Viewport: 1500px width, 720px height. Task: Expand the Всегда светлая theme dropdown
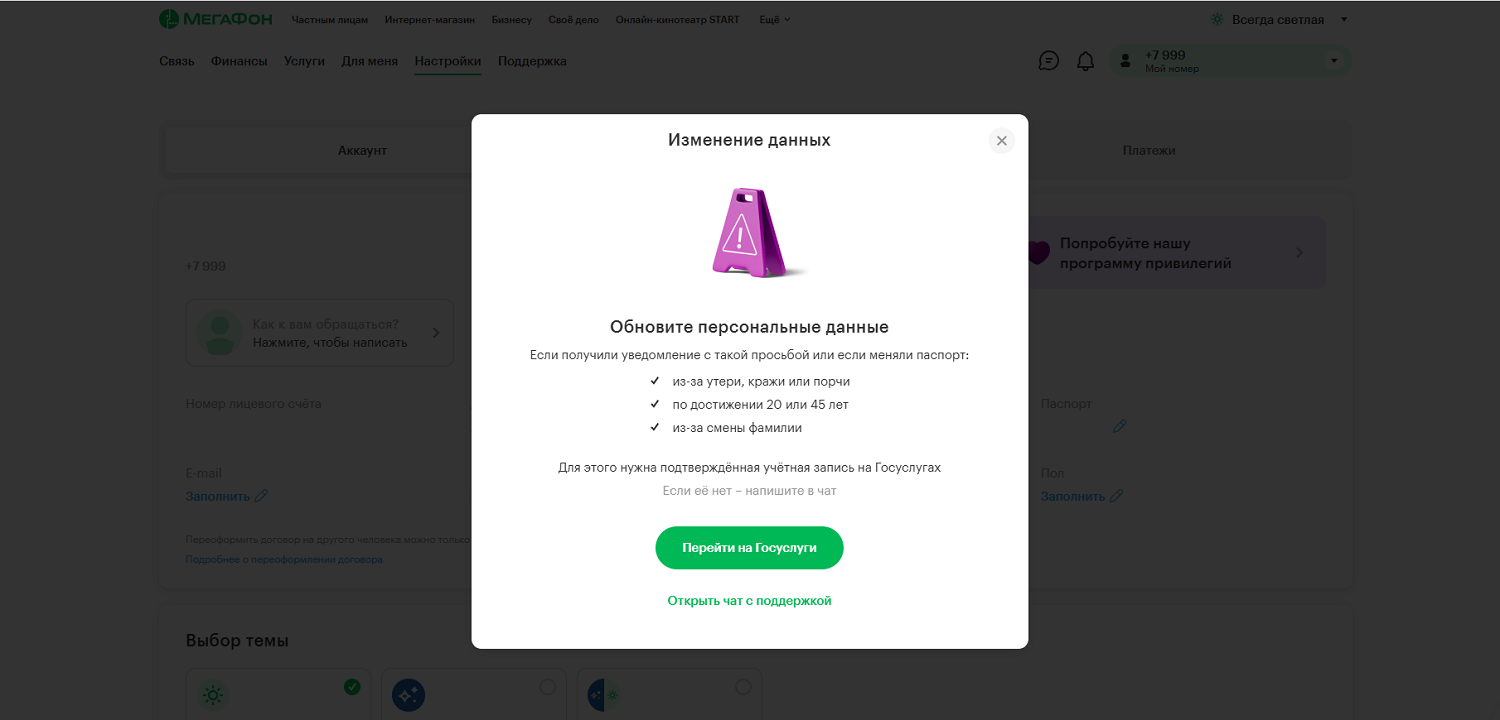1343,19
